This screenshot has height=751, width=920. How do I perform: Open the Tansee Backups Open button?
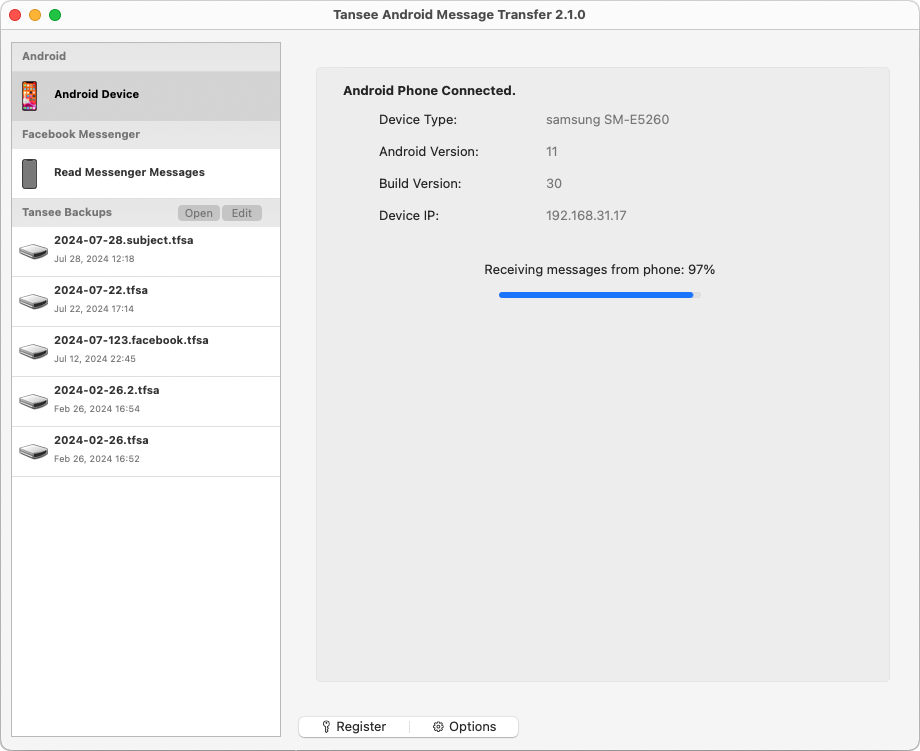point(199,213)
